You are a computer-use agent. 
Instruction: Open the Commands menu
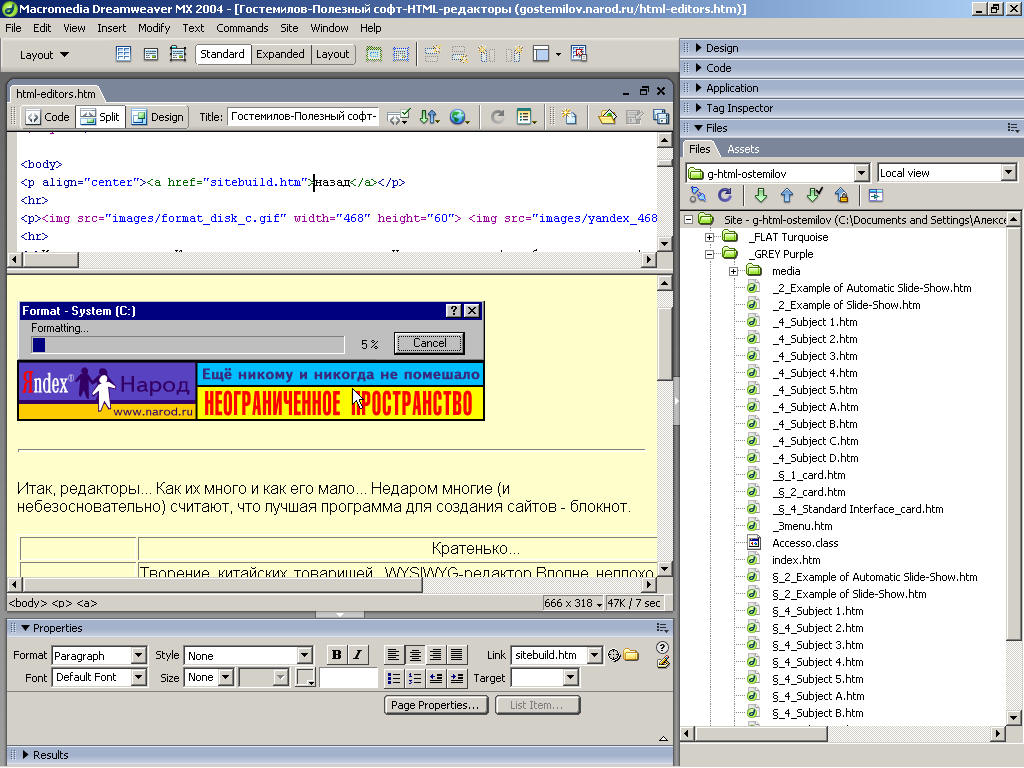click(x=242, y=28)
